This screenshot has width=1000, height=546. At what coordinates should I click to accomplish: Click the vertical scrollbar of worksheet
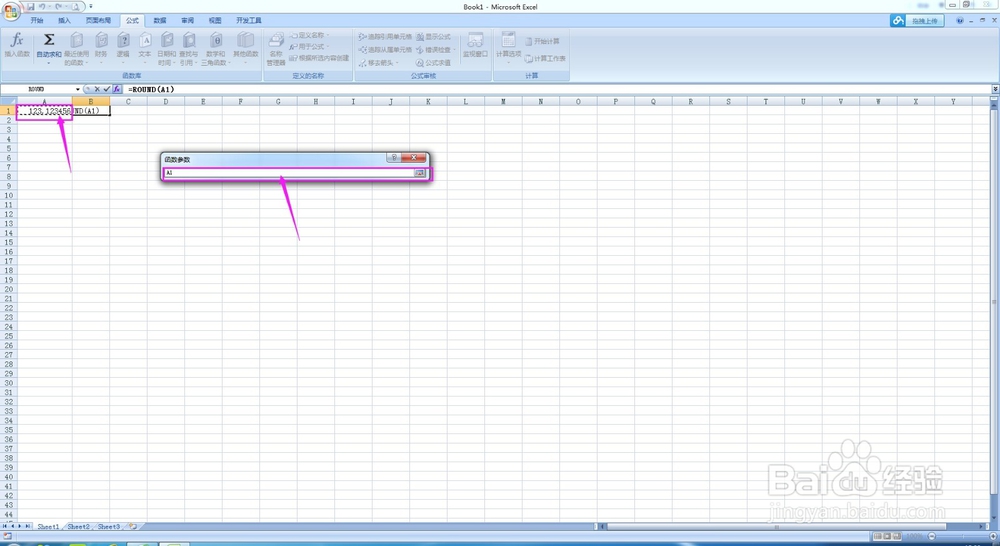pyautogui.click(x=993, y=302)
